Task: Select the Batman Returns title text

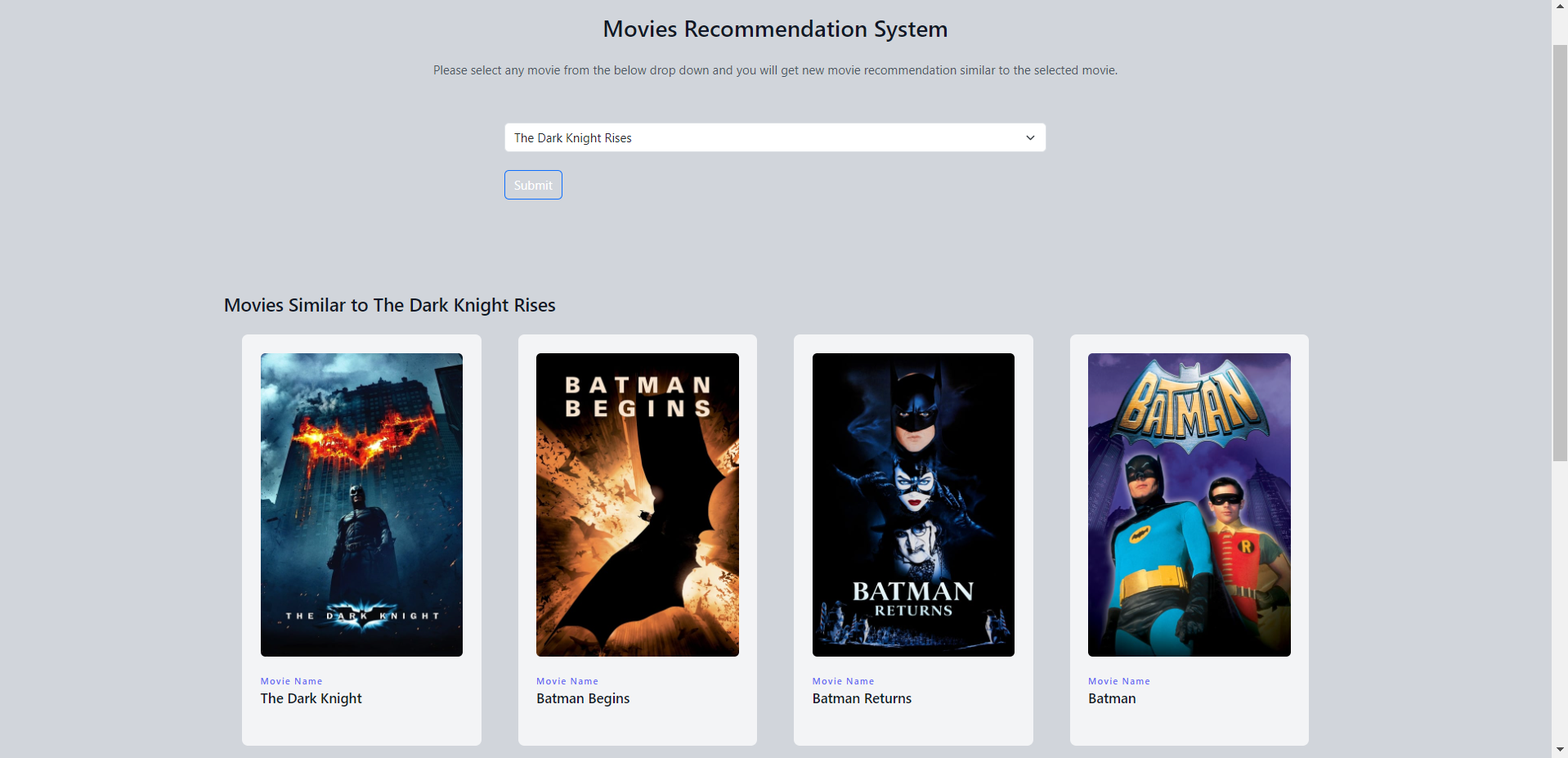Action: click(x=862, y=698)
